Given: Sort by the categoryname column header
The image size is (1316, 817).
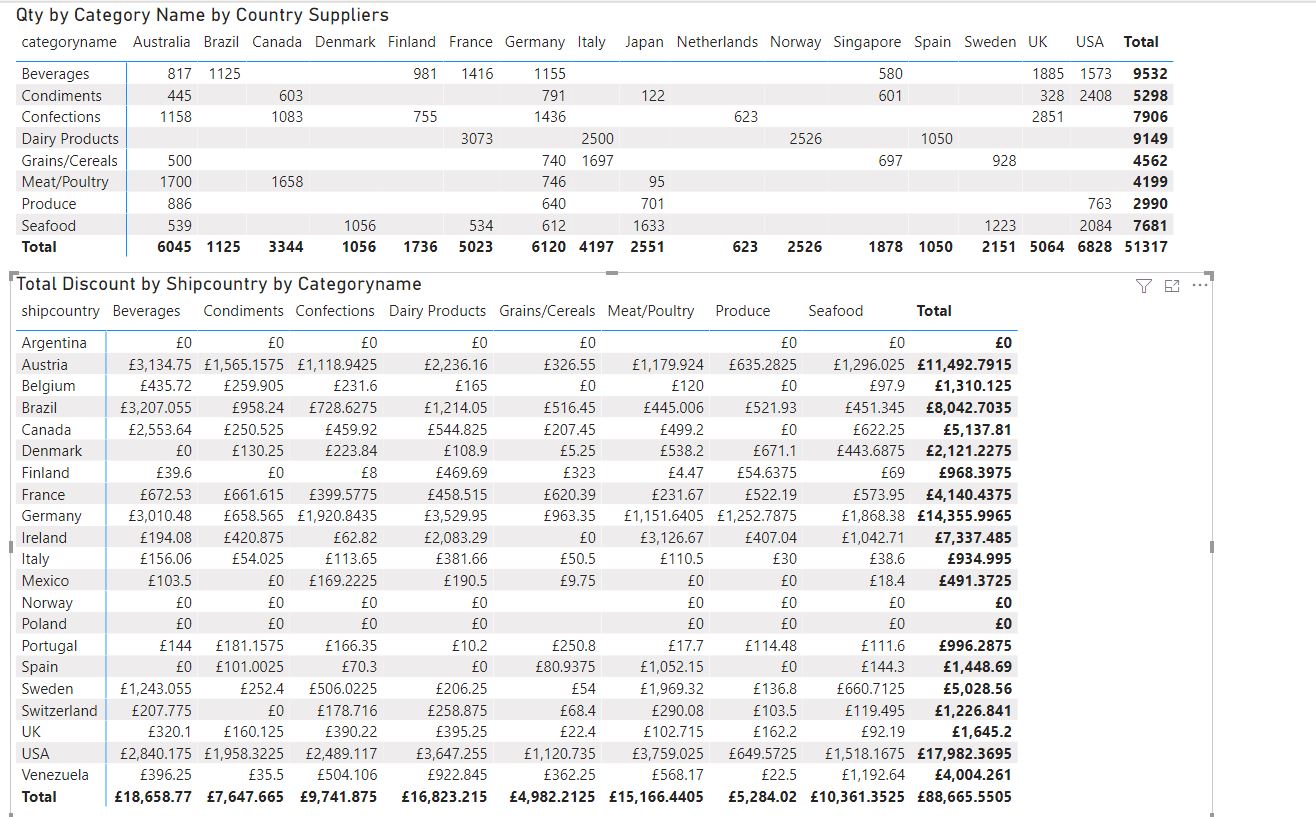Looking at the screenshot, I should pos(69,42).
